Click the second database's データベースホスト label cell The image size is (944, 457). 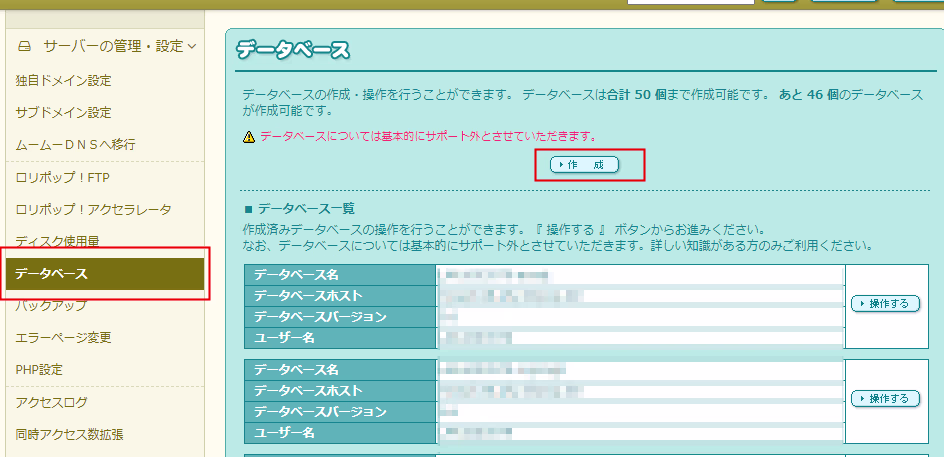(x=340, y=391)
